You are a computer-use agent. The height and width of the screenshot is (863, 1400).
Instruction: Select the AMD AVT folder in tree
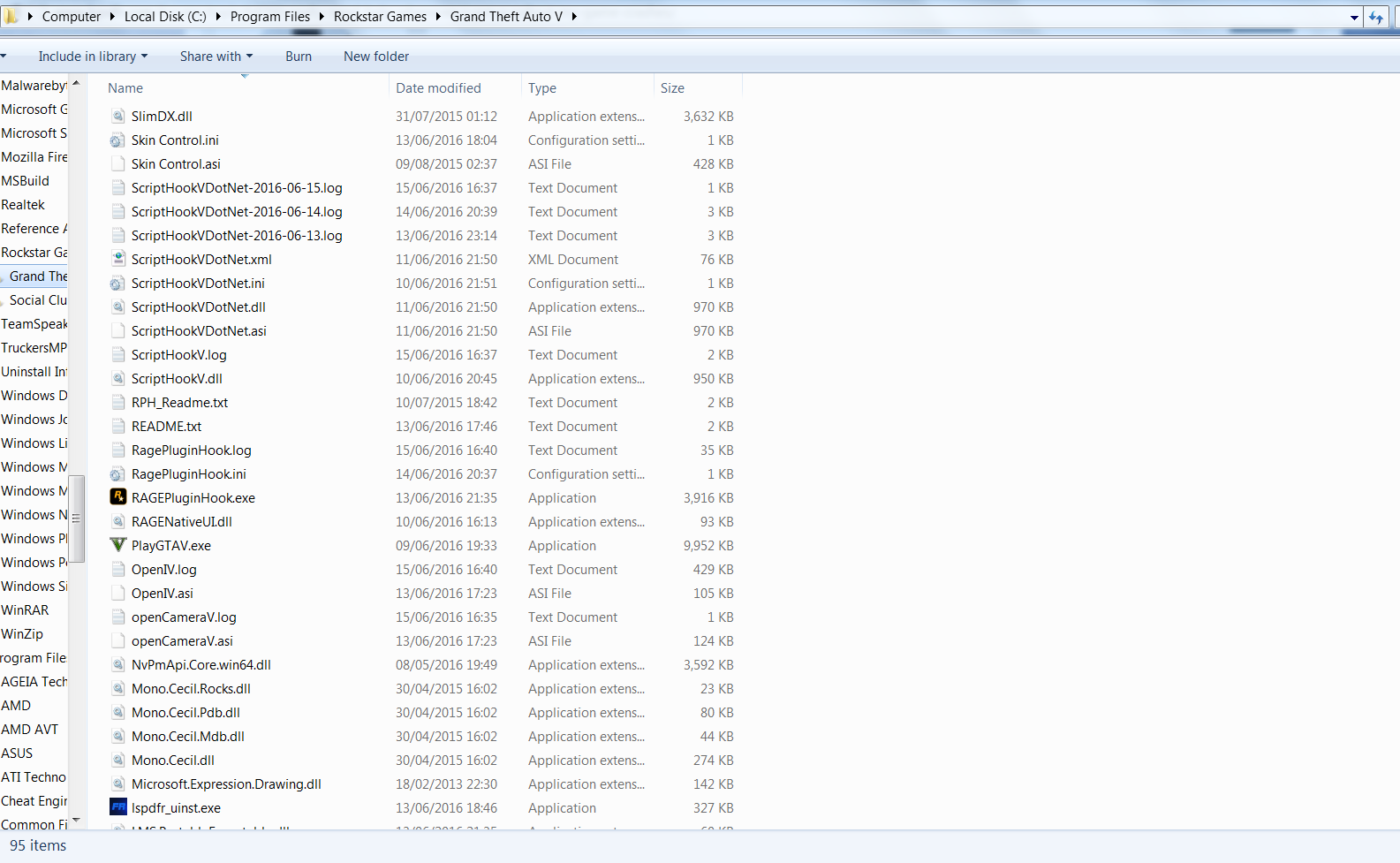tap(29, 729)
